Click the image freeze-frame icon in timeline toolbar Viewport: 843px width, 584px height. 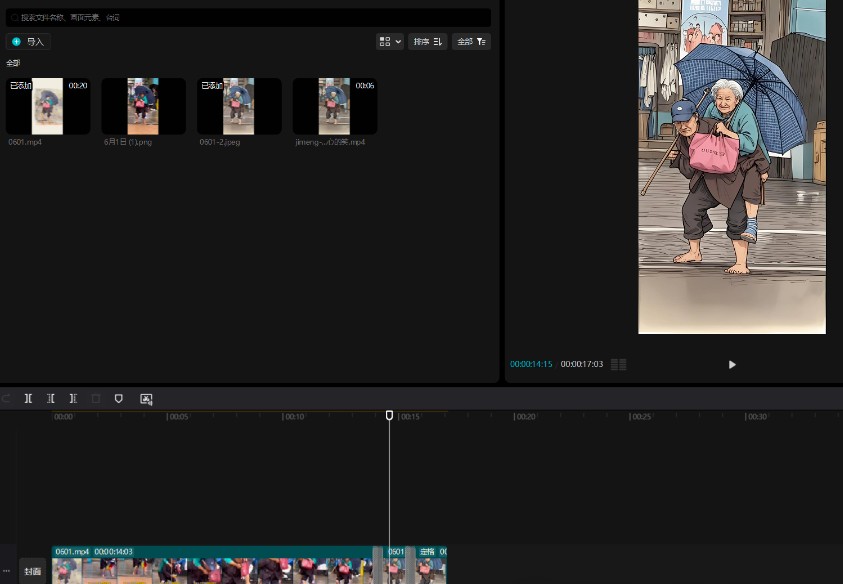click(146, 398)
